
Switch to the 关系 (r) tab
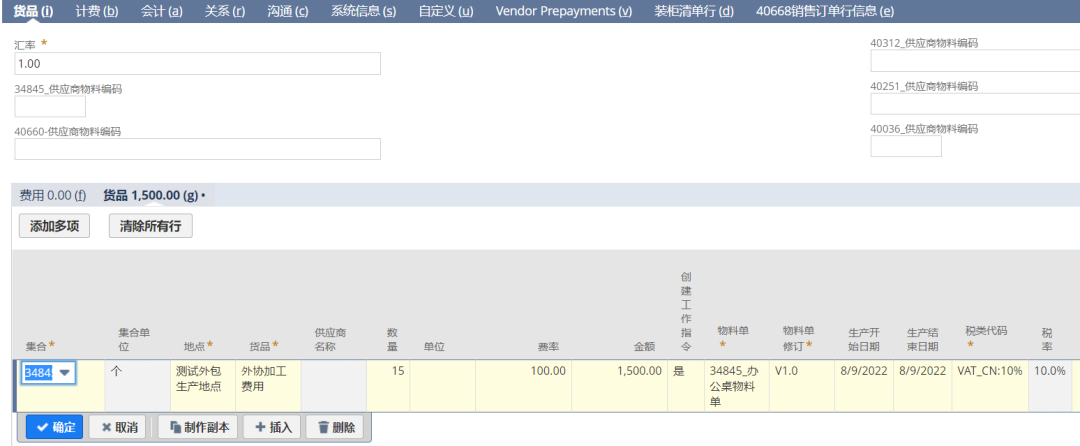pos(225,11)
